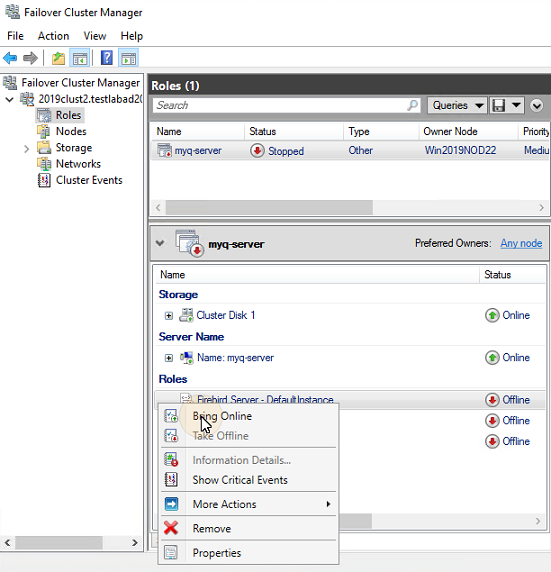The height and width of the screenshot is (572, 551).
Task: Click the search magnifier icon
Action: (412, 105)
